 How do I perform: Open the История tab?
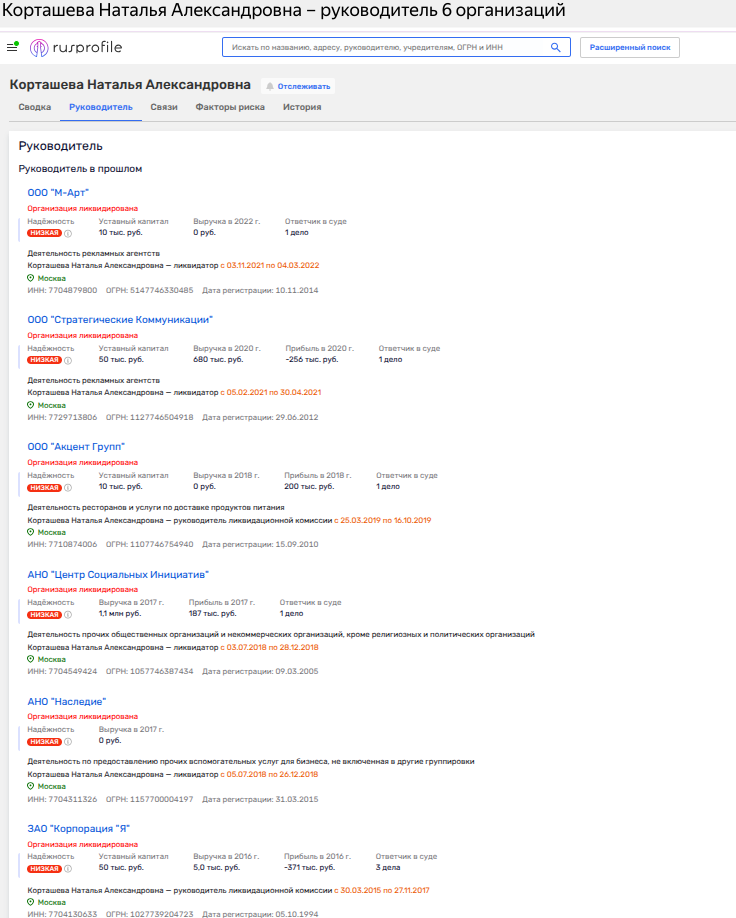pyautogui.click(x=302, y=107)
